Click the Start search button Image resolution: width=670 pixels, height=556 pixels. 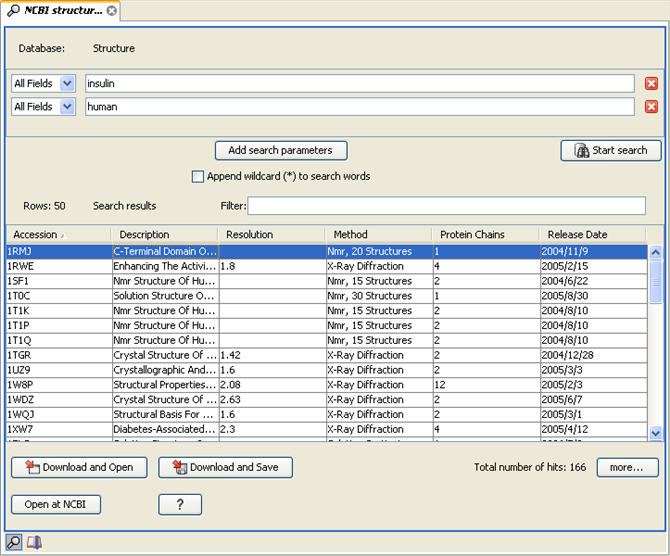click(x=611, y=150)
